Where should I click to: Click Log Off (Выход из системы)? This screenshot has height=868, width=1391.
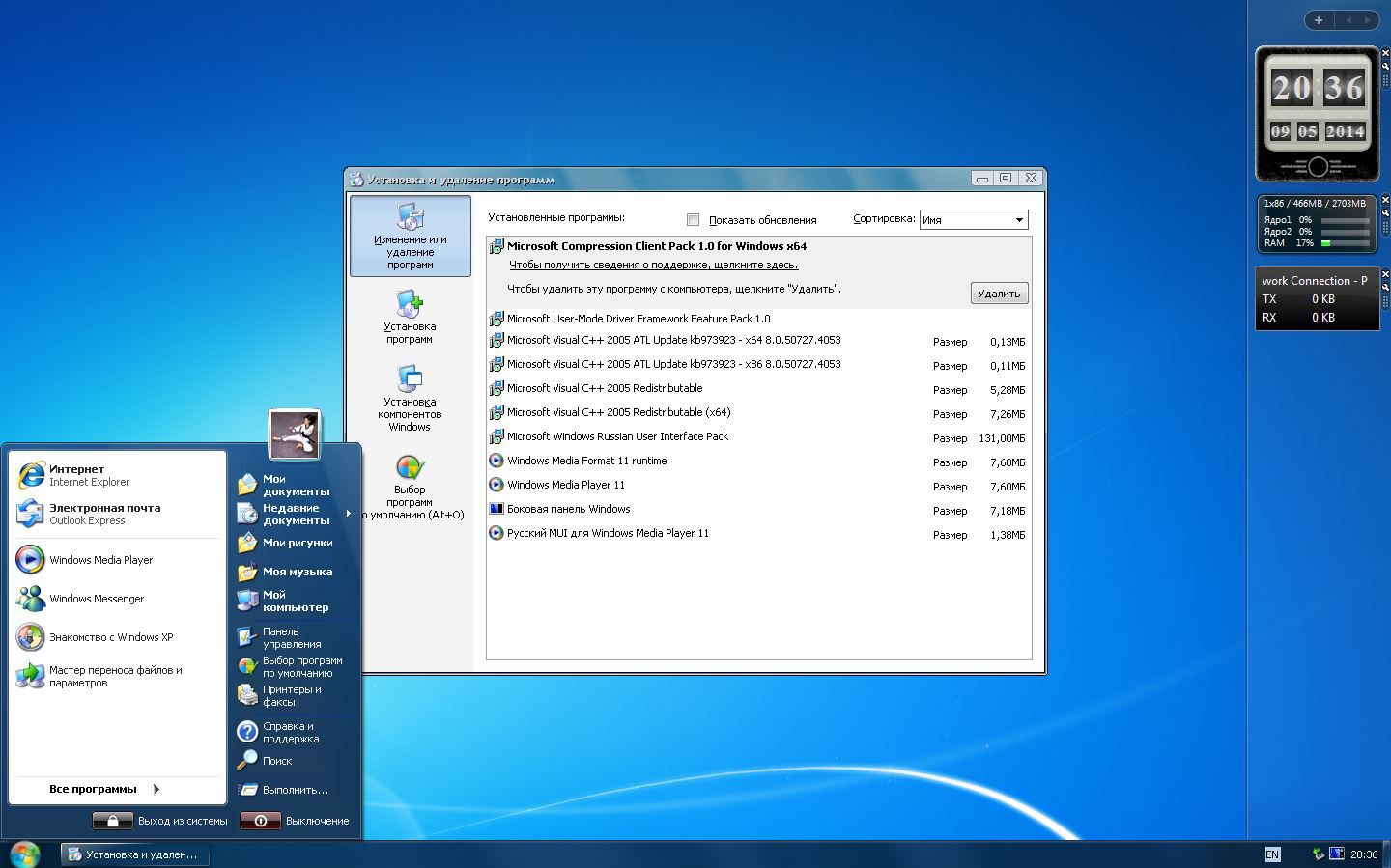click(x=160, y=821)
